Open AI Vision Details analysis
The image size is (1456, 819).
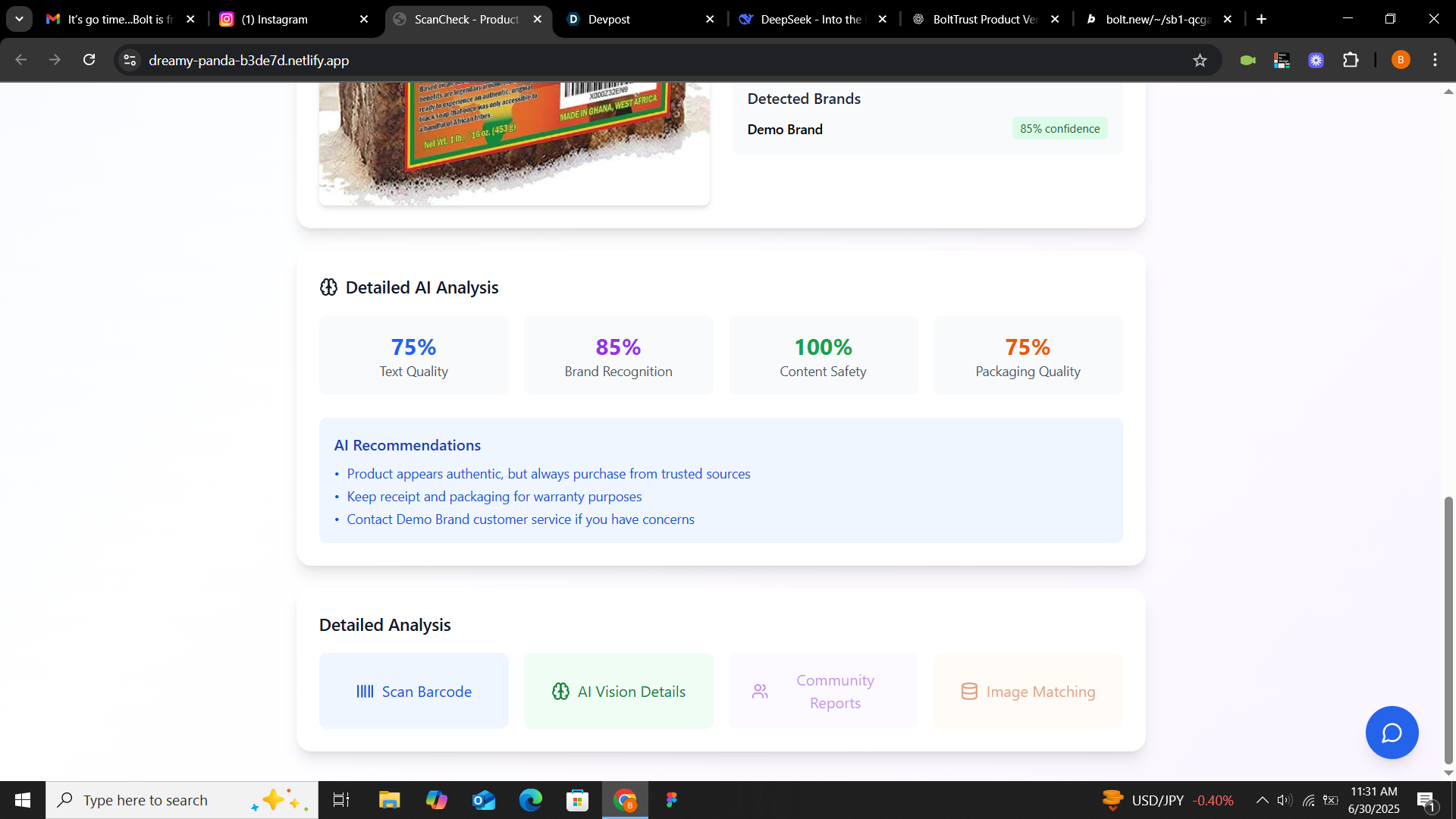tap(619, 691)
